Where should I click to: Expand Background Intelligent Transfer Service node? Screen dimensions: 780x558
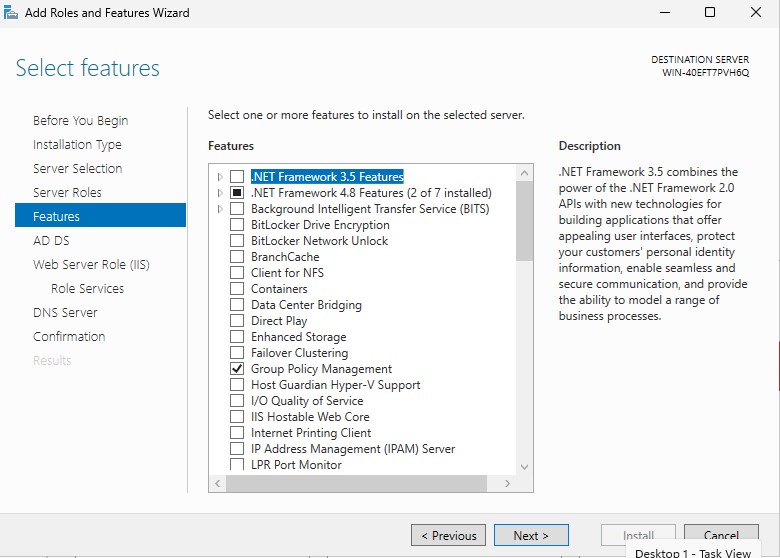coord(220,209)
